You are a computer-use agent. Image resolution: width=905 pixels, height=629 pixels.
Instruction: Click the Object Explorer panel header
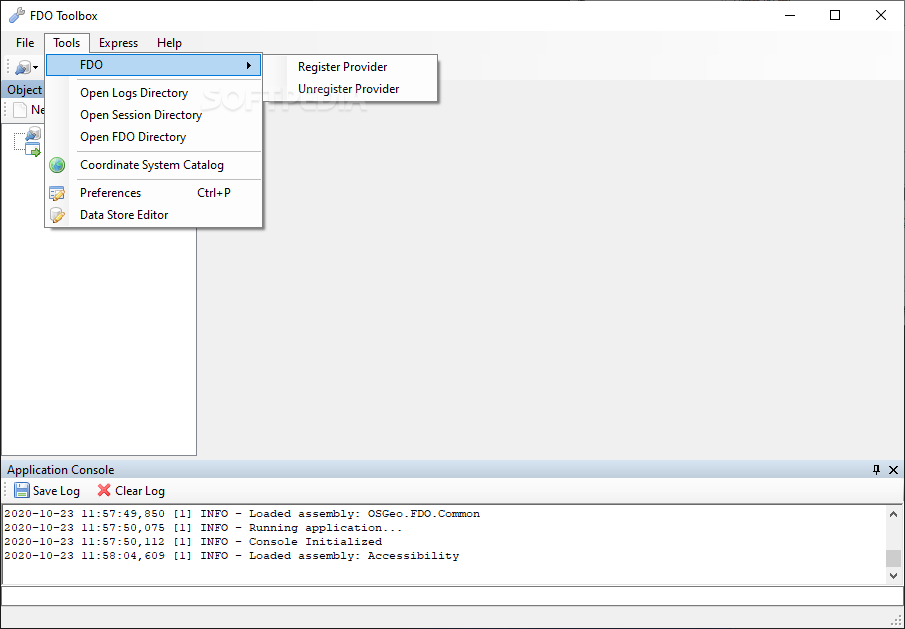click(x=24, y=89)
